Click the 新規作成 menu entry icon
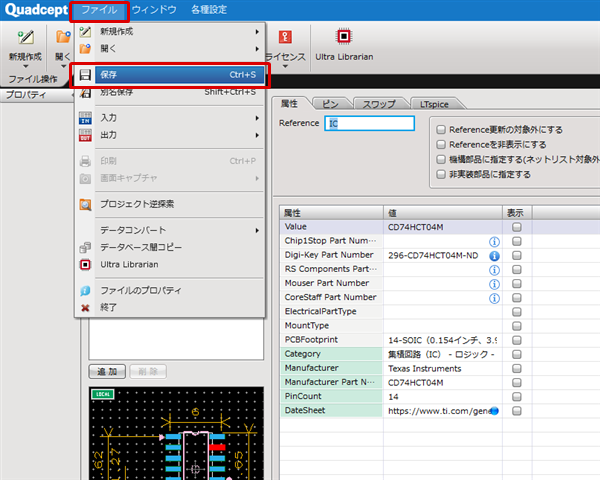Screen dimensions: 600x480 85,31
